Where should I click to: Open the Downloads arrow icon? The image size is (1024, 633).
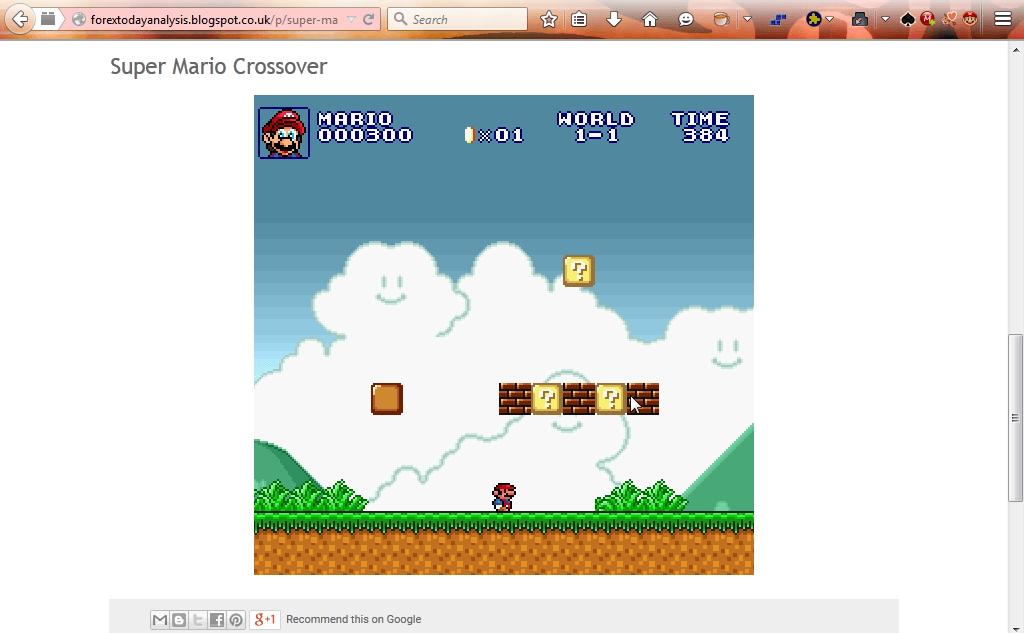click(x=614, y=20)
